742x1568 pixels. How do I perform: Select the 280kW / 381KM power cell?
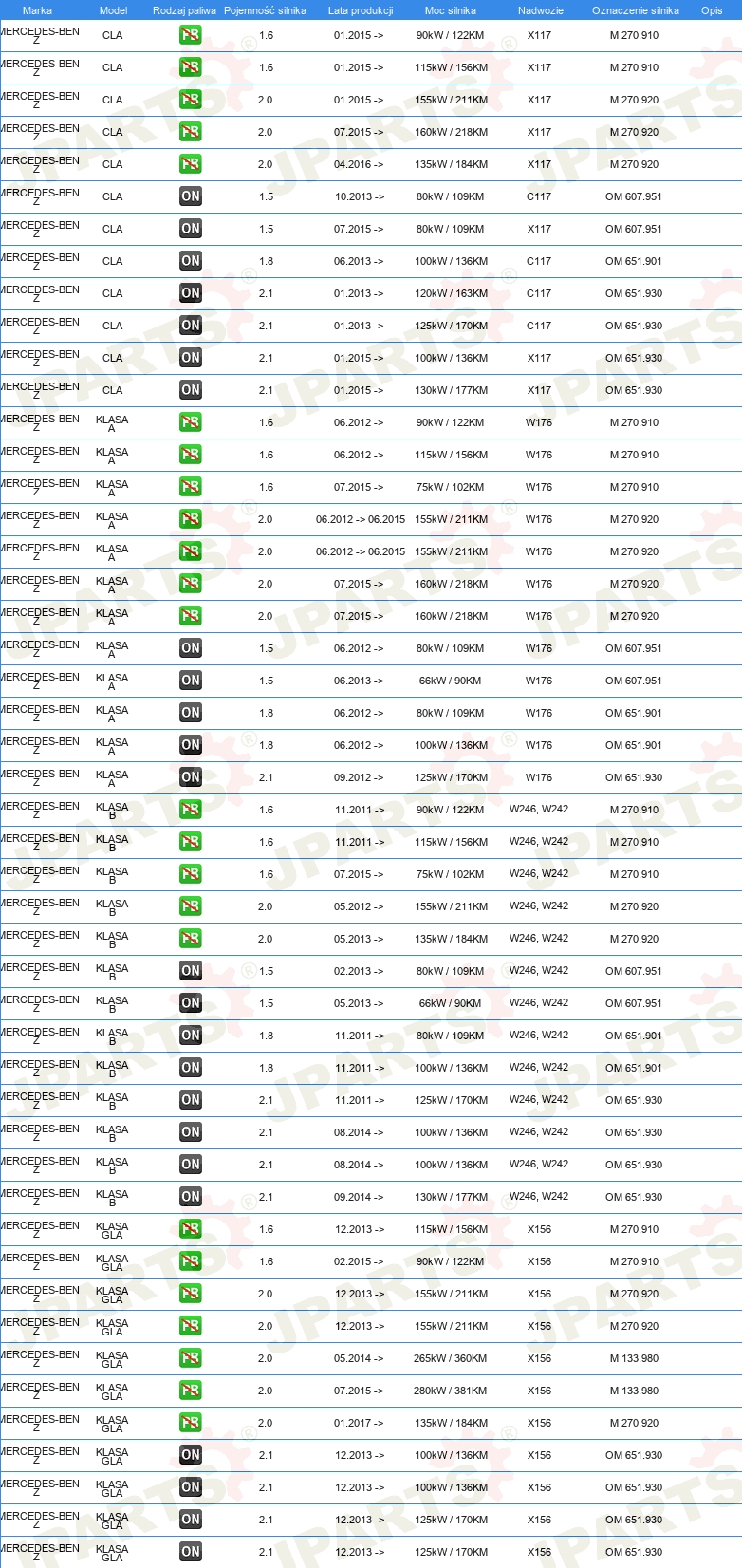tap(451, 1391)
